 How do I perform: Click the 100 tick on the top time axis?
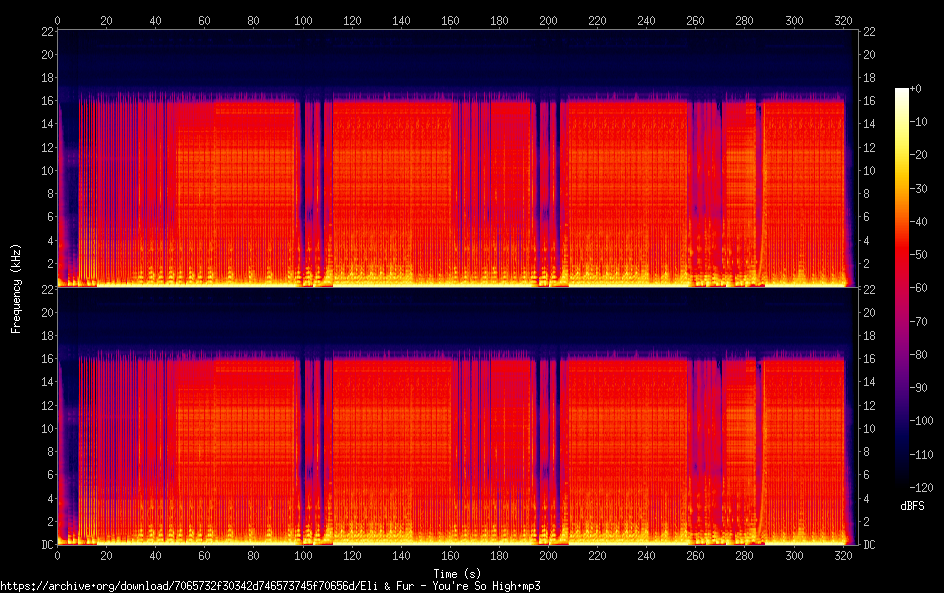(303, 20)
